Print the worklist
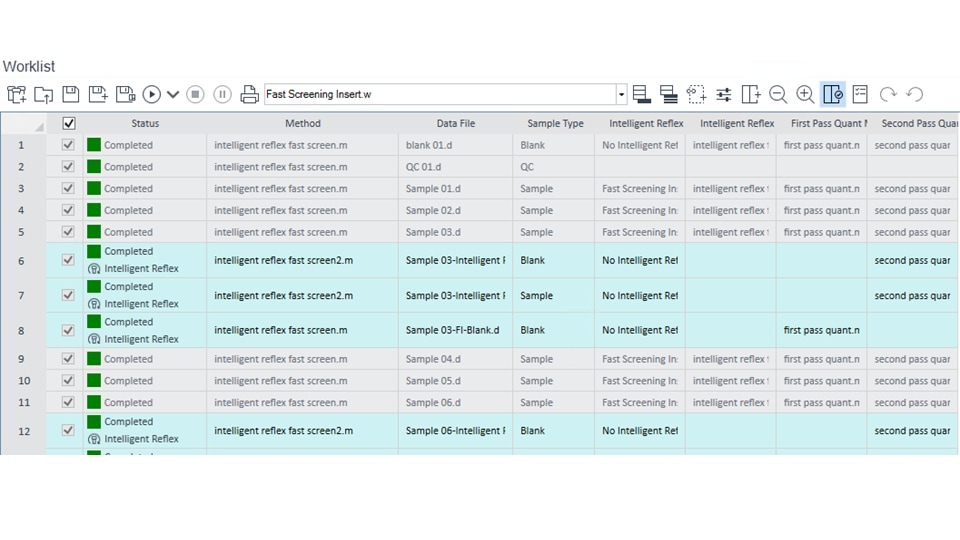The image size is (960, 540). (249, 94)
